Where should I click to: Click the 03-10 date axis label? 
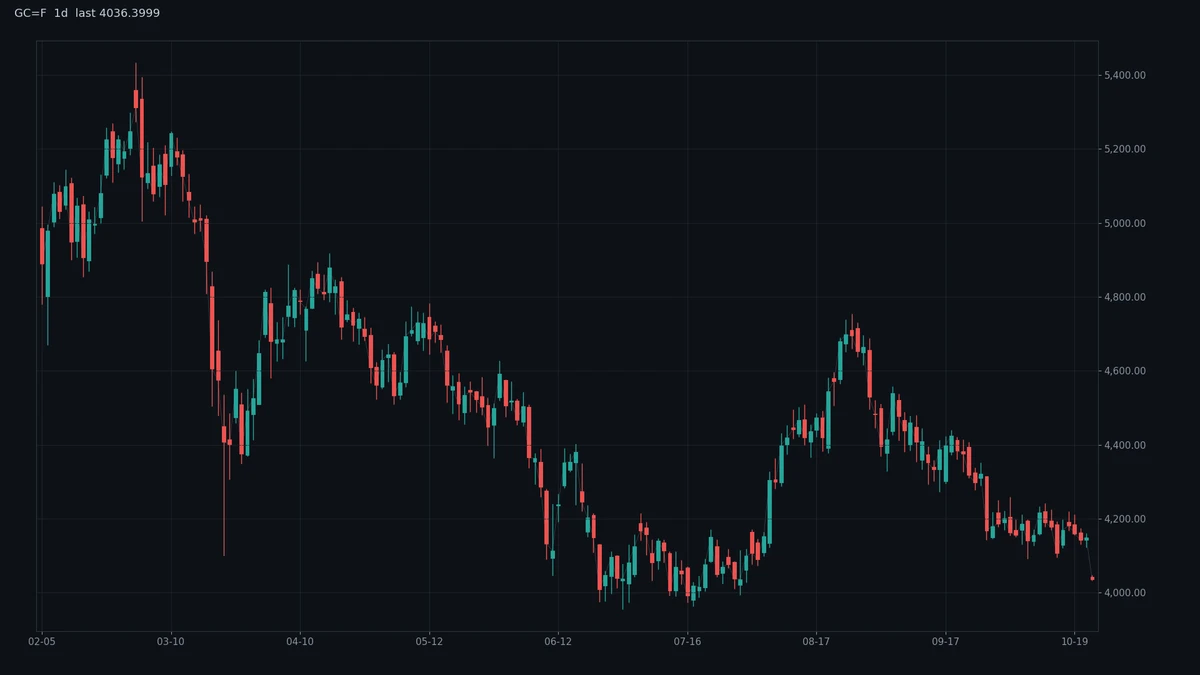tap(171, 640)
